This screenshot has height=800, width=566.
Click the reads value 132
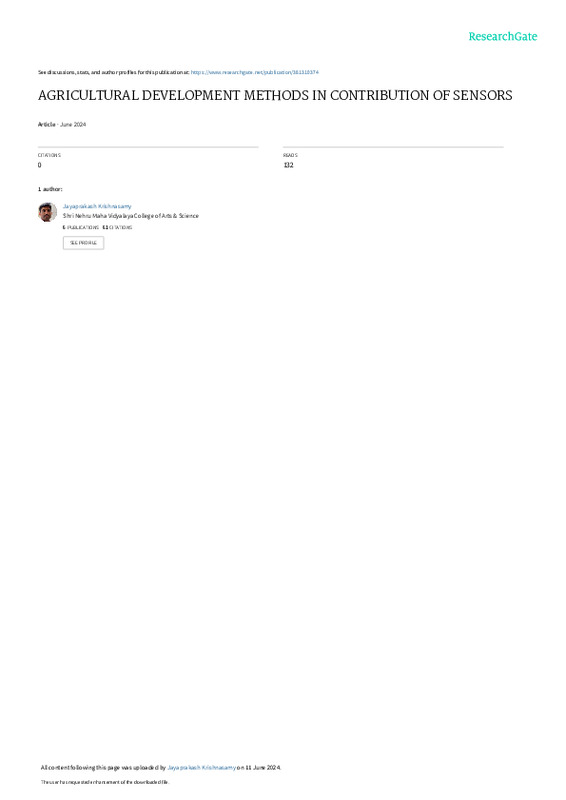point(288,165)
